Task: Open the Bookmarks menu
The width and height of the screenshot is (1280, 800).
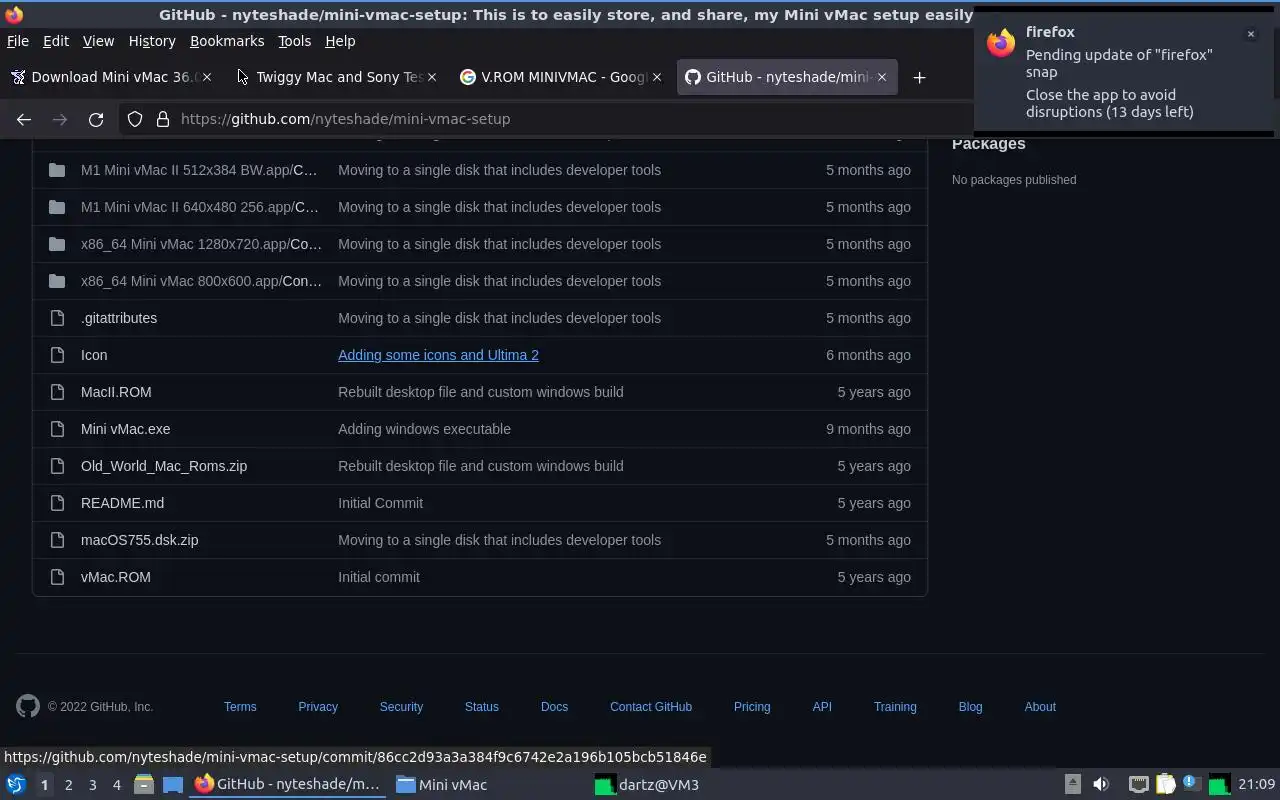Action: (x=227, y=41)
